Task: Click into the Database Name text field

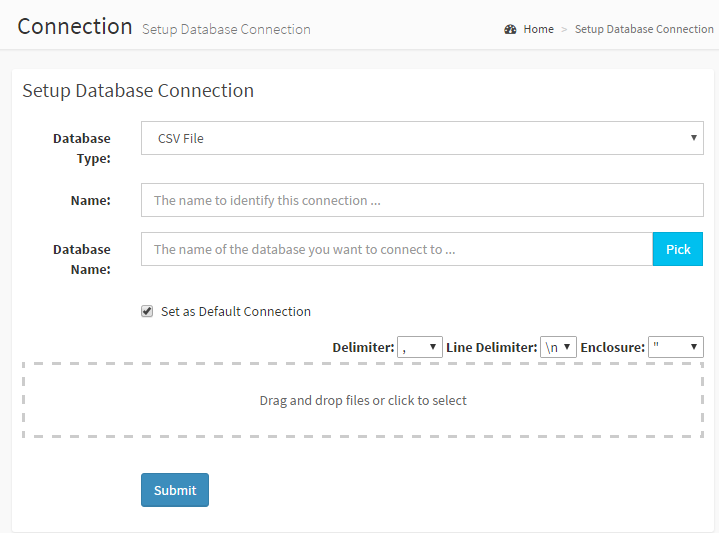Action: 396,249
